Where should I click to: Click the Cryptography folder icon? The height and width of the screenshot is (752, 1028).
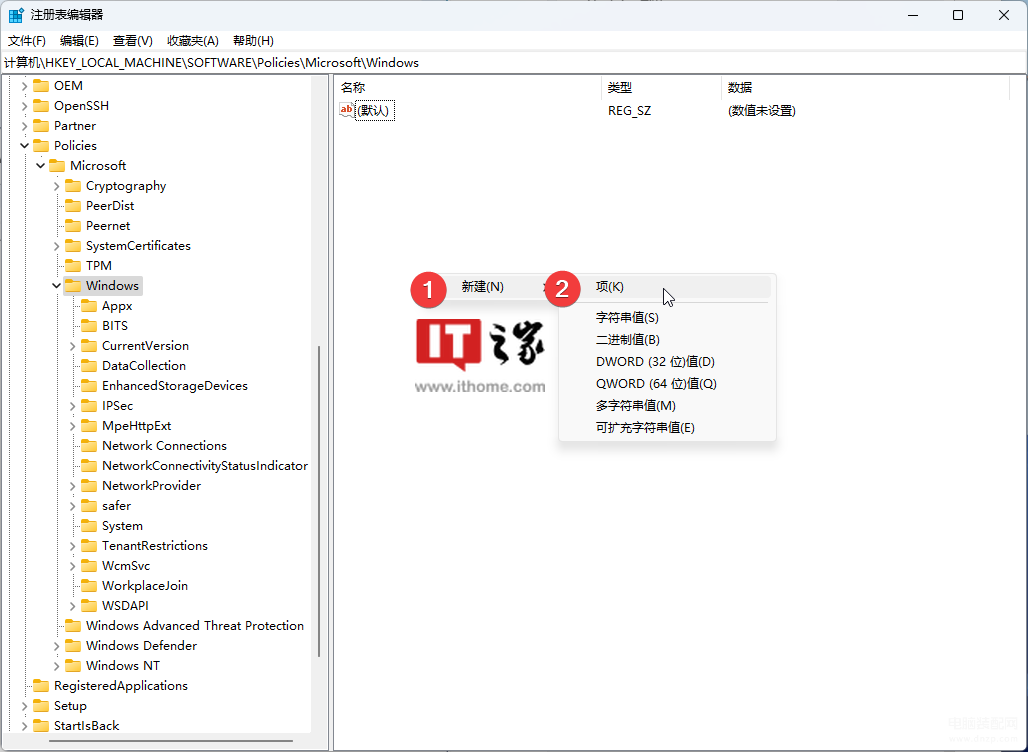pos(73,186)
